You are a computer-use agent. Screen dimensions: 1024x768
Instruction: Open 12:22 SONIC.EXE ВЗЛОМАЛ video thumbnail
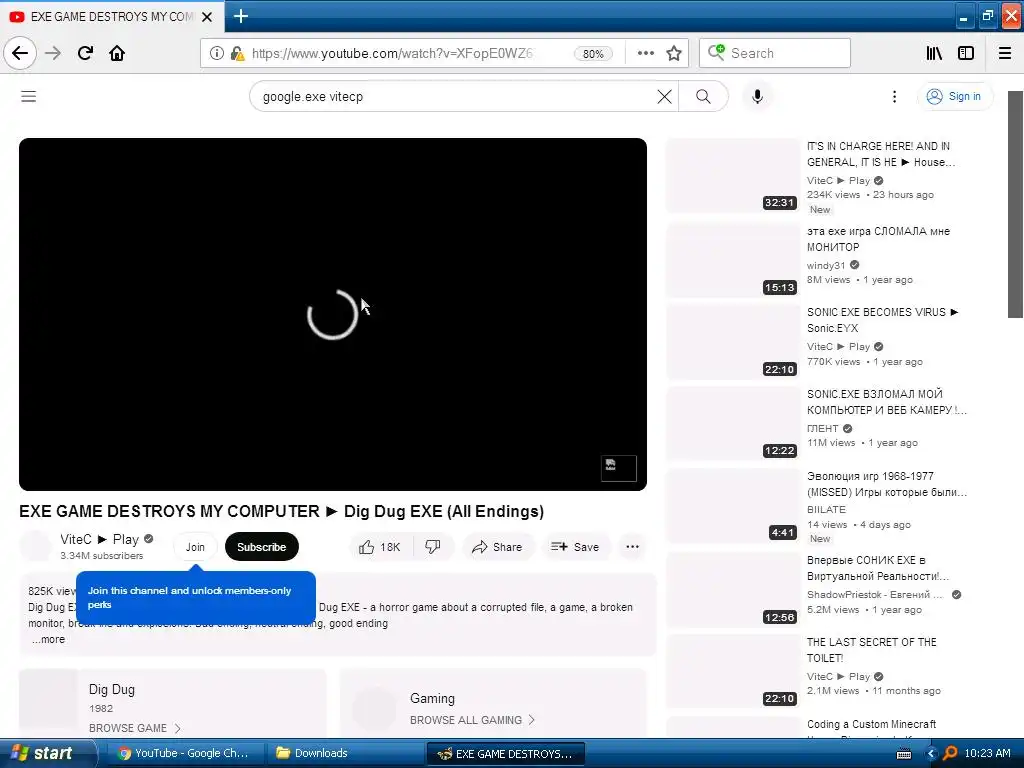tap(732, 424)
